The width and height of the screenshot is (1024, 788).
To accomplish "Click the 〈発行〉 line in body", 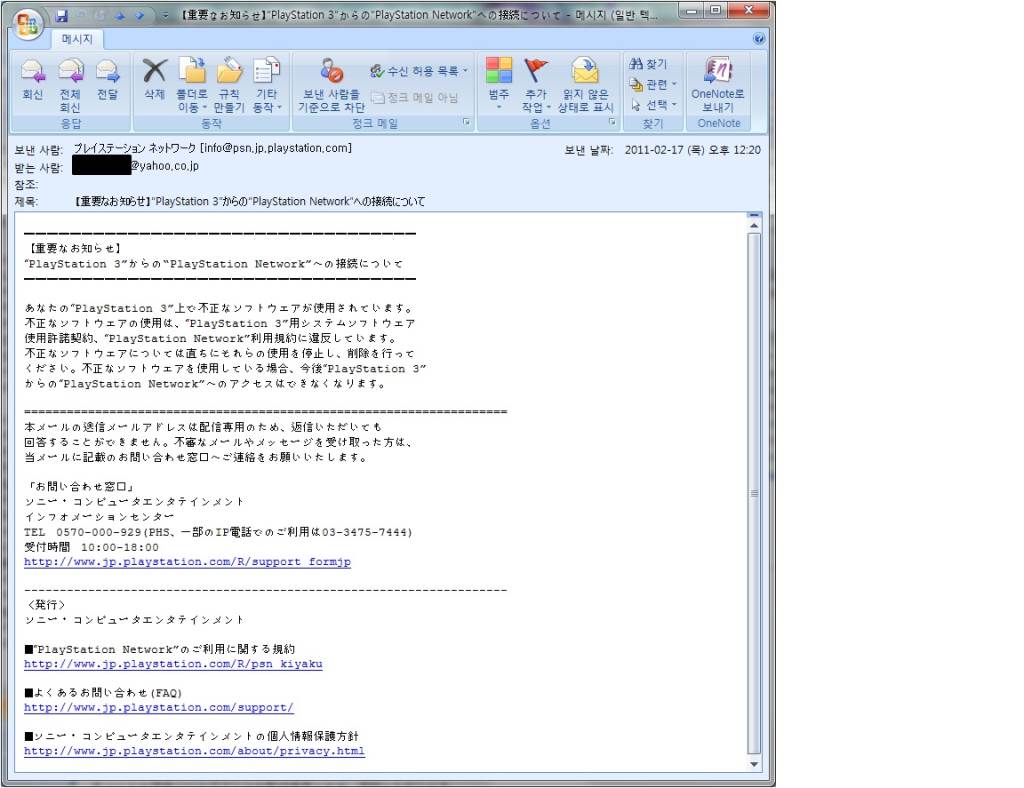I will coord(46,605).
